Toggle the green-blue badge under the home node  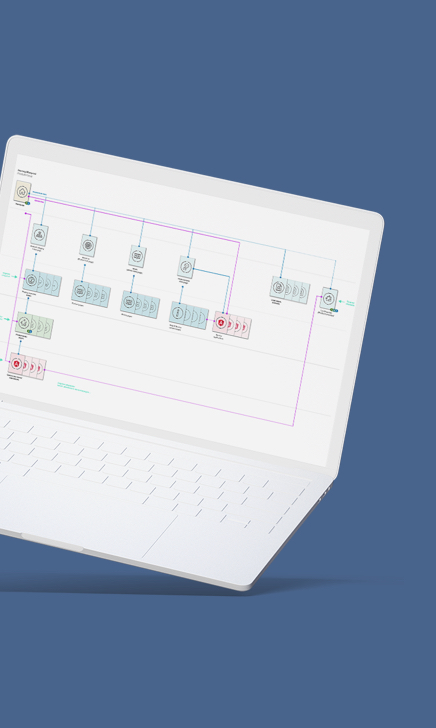coord(27,203)
